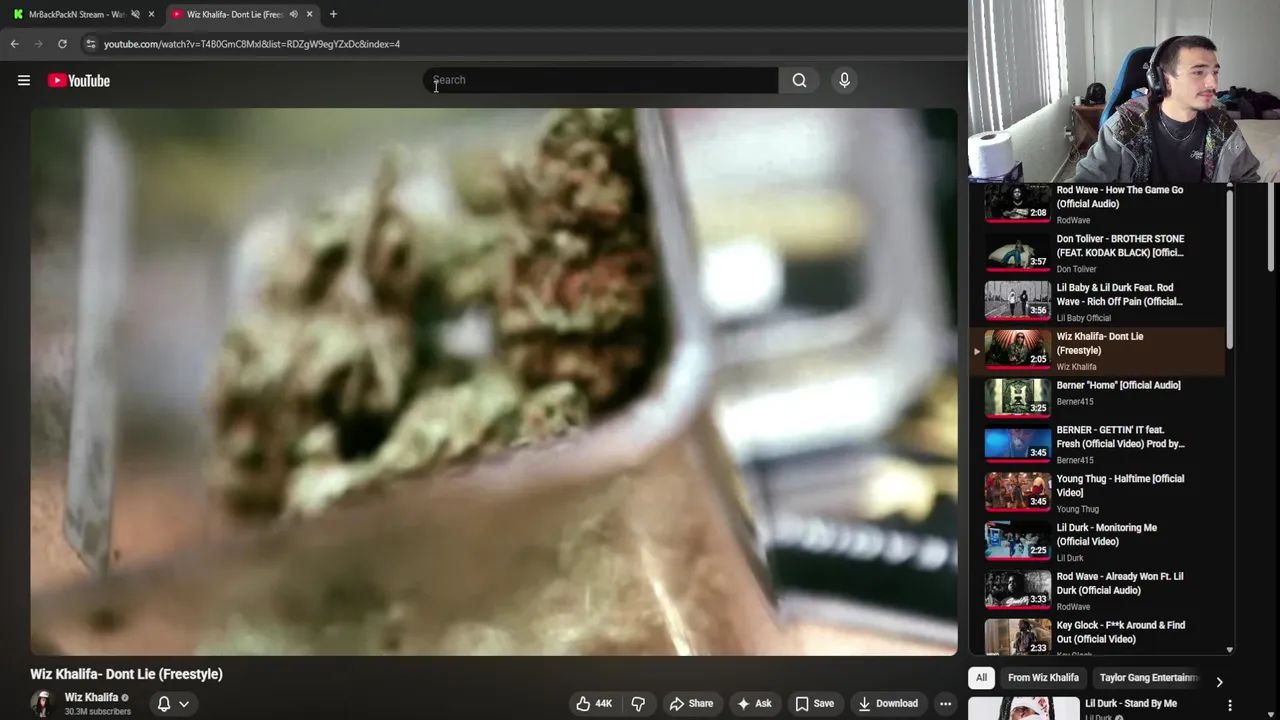This screenshot has width=1280, height=720.
Task: Download the Dont Lie video
Action: [x=888, y=703]
